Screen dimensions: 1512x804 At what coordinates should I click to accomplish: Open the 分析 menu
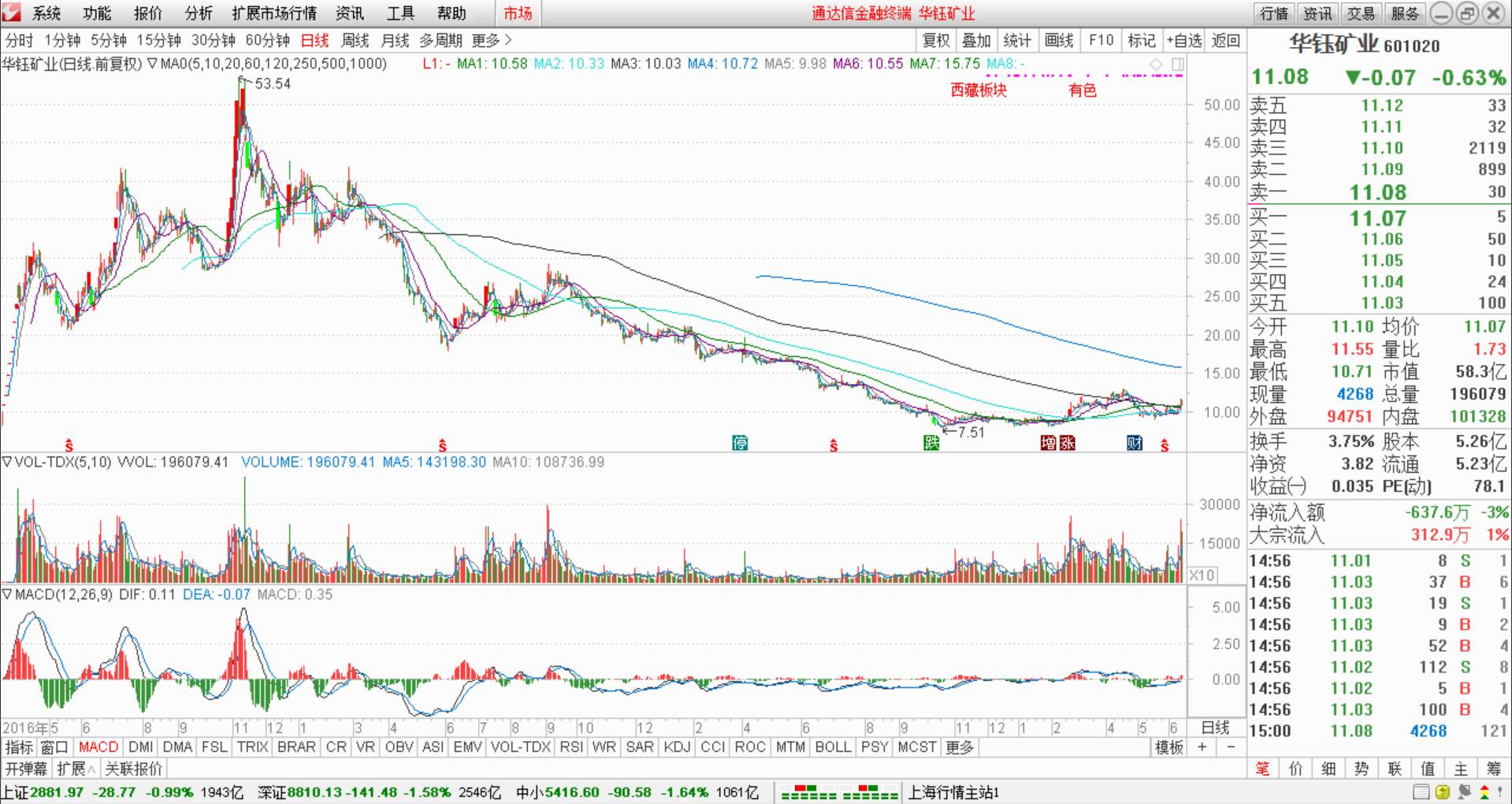click(199, 13)
